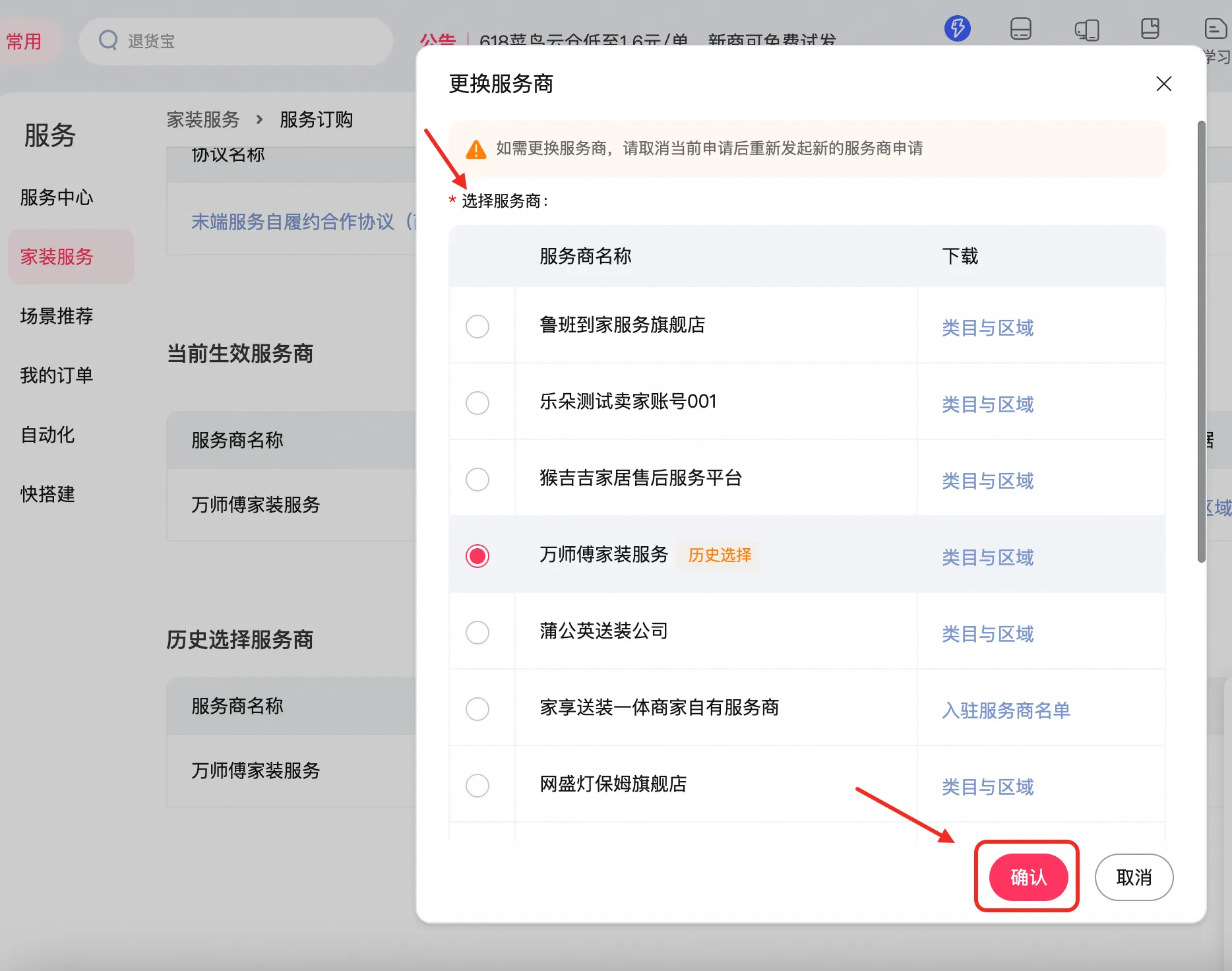Click the dialog vertical scrollbar
Image resolution: width=1232 pixels, height=971 pixels.
1201,342
